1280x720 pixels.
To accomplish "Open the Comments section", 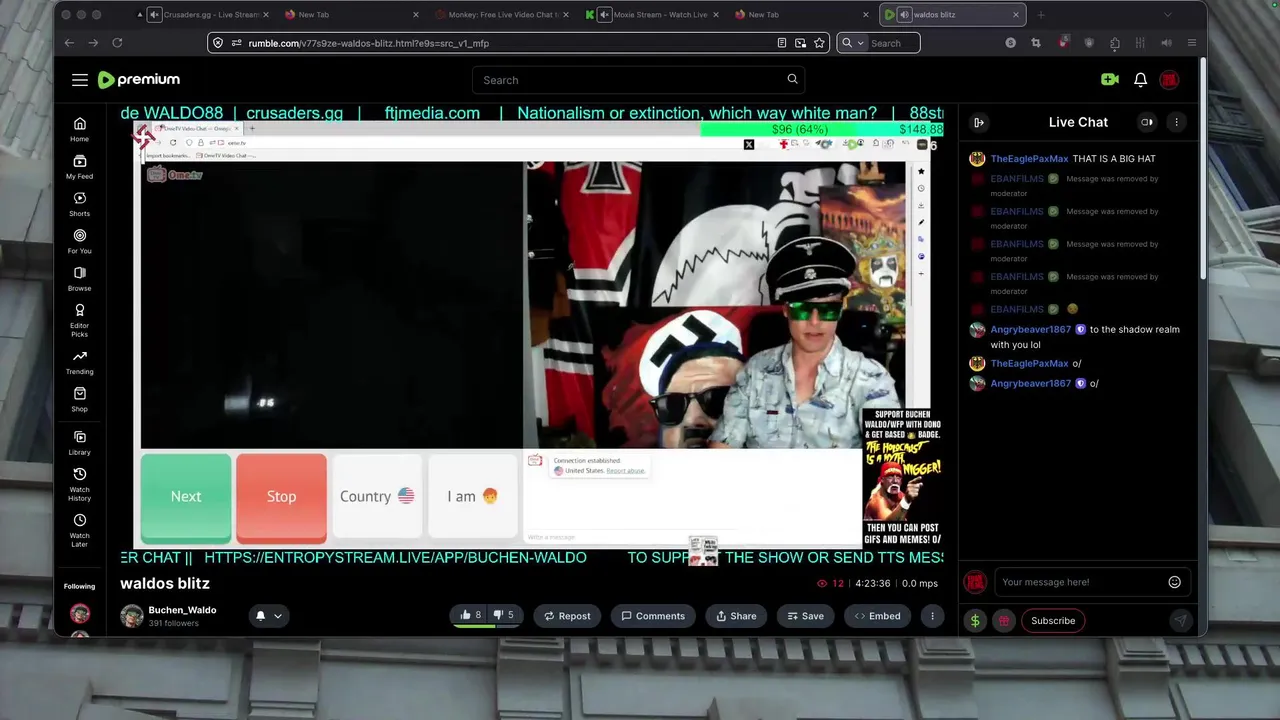I will [x=653, y=616].
